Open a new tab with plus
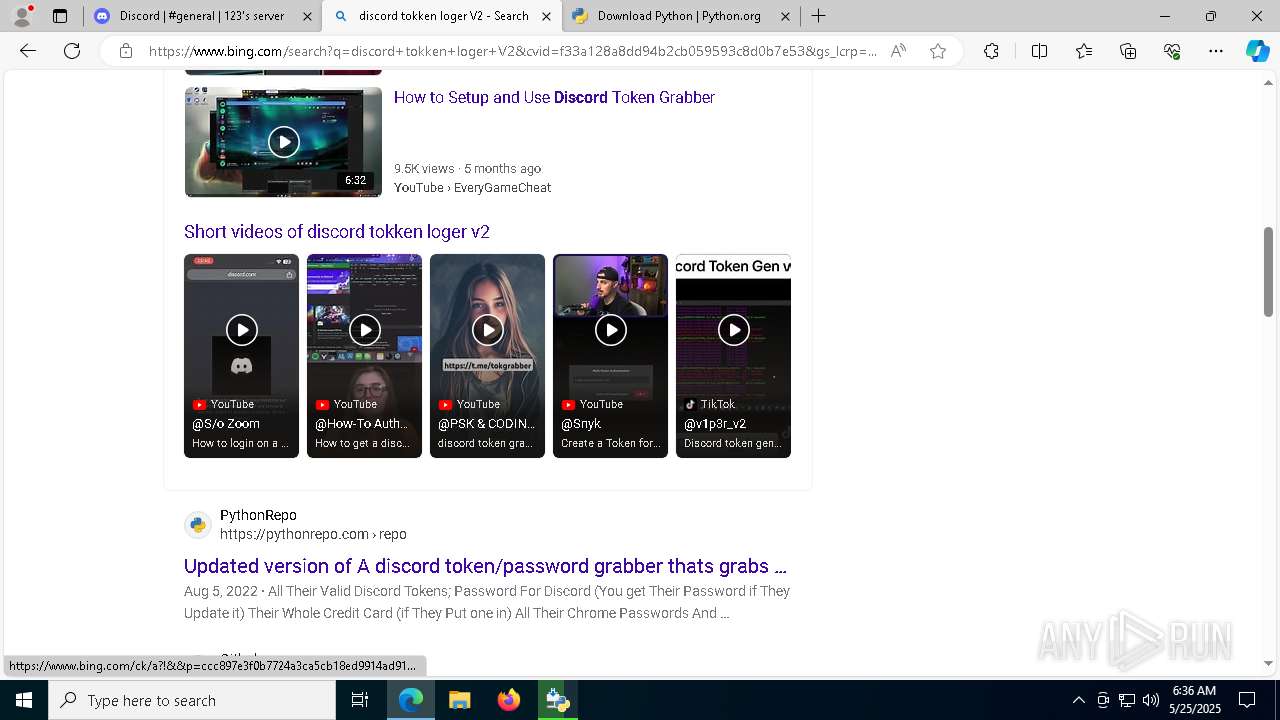Viewport: 1280px width, 720px height. click(x=818, y=16)
